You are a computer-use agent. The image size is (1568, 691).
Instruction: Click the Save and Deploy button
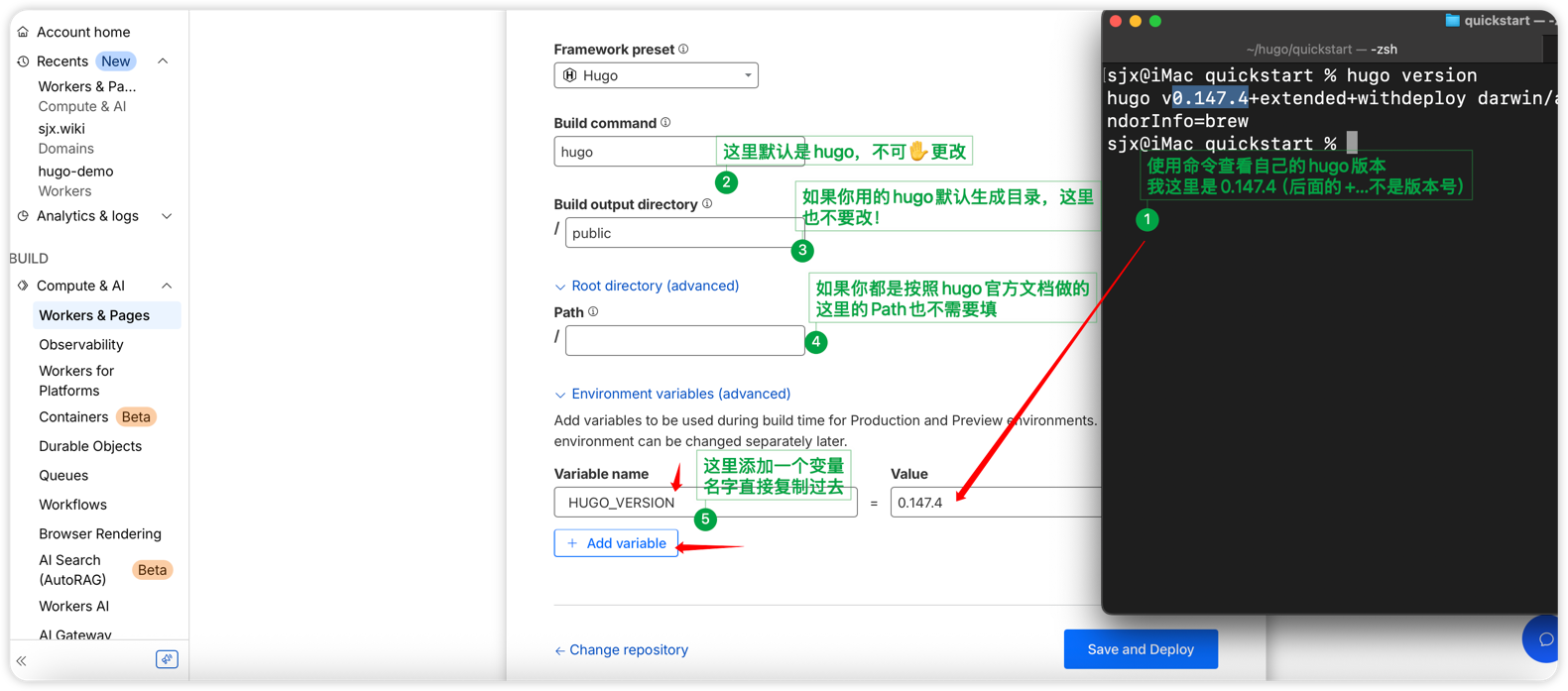(1140, 649)
